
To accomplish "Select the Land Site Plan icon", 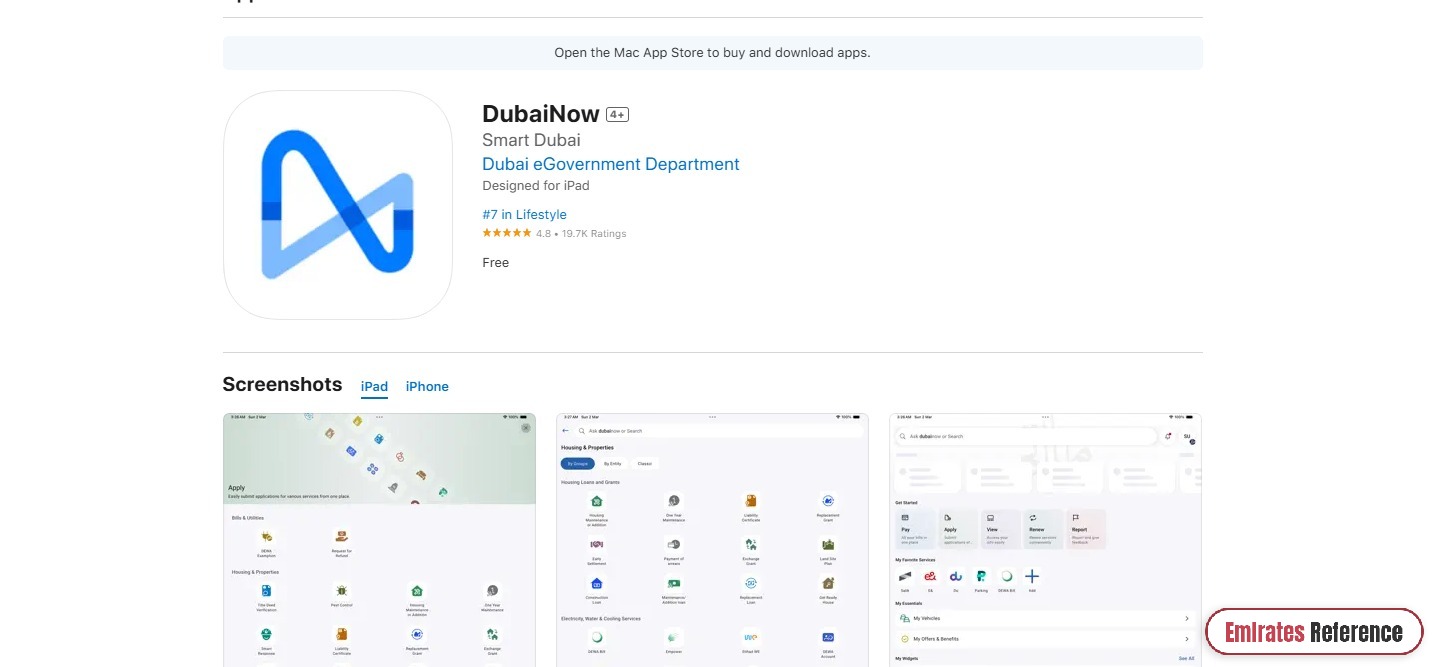I will tap(828, 545).
